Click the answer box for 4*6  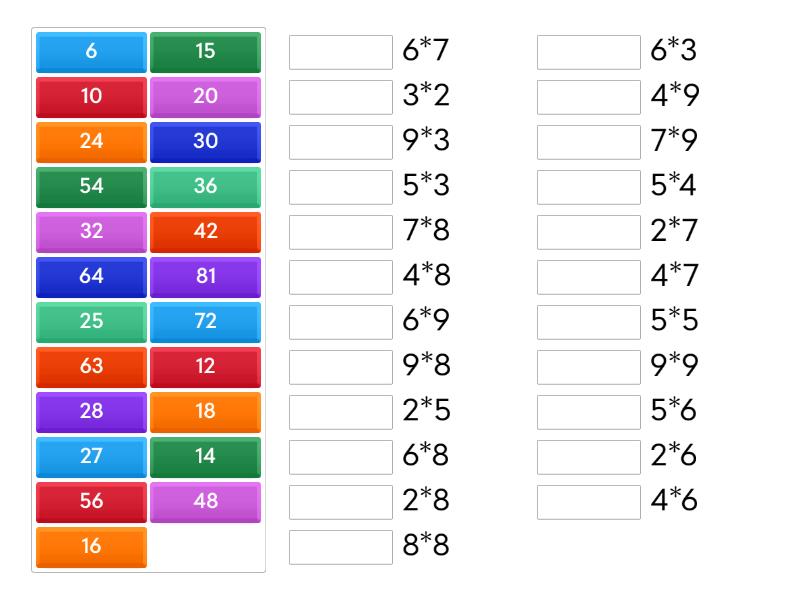[x=589, y=502]
